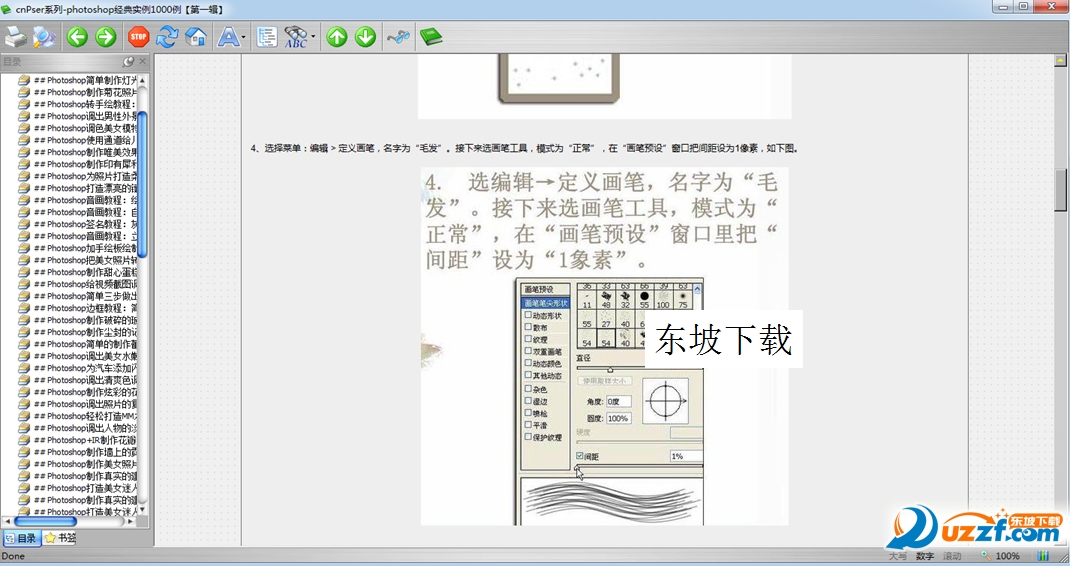Open topic 'Photoshop制作墙上的裂'
The width and height of the screenshot is (1070, 566).
(85, 452)
